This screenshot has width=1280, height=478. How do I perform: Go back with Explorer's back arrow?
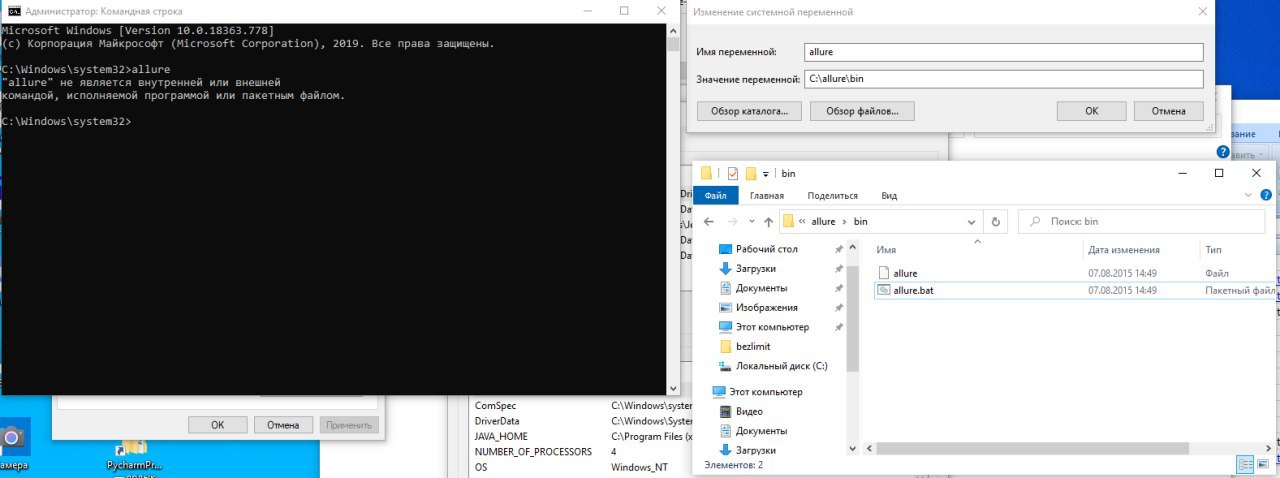pos(708,222)
